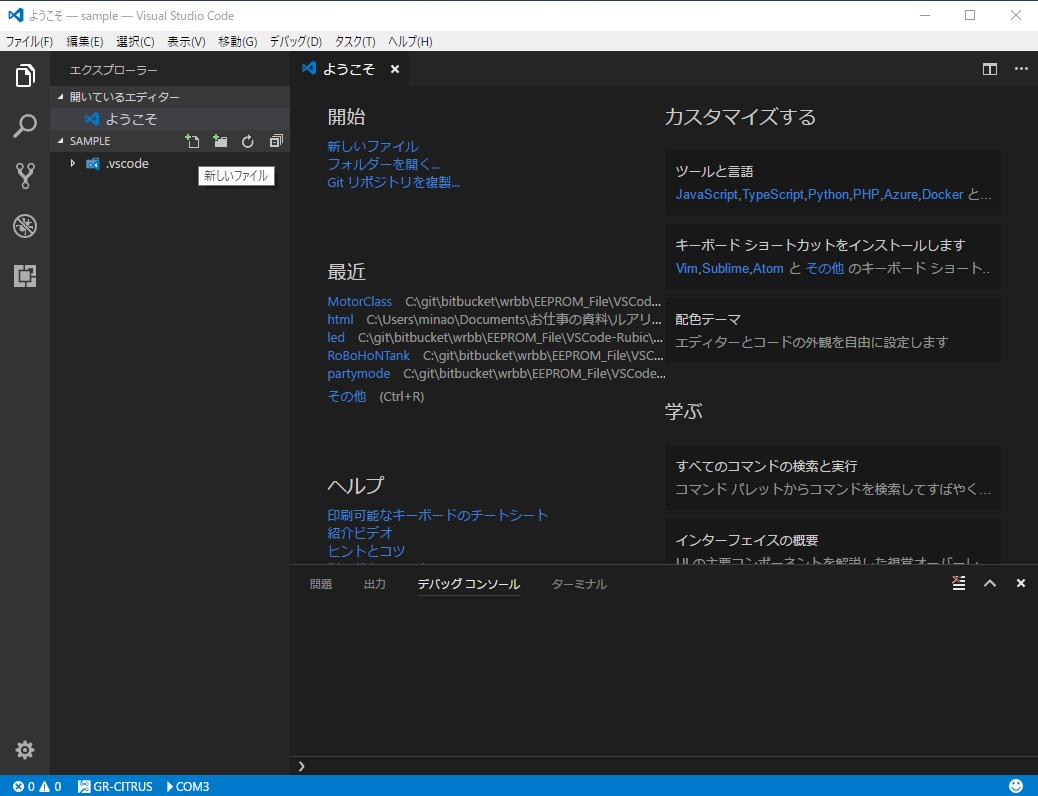Close the bottom panel
This screenshot has height=796, width=1038.
(1021, 583)
